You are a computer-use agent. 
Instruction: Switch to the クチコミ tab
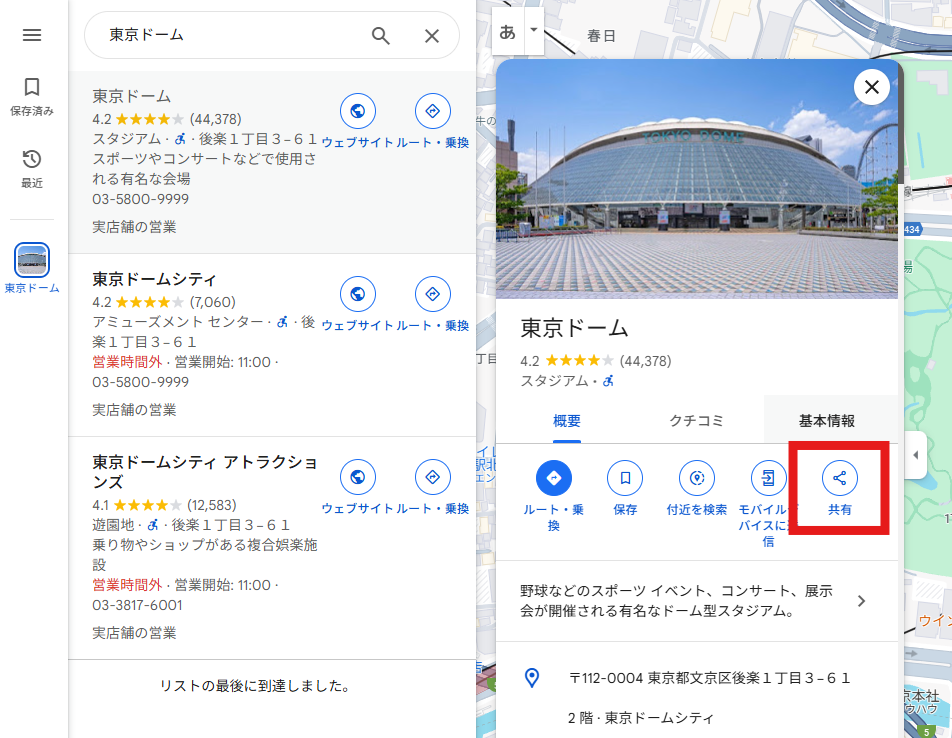click(x=696, y=421)
